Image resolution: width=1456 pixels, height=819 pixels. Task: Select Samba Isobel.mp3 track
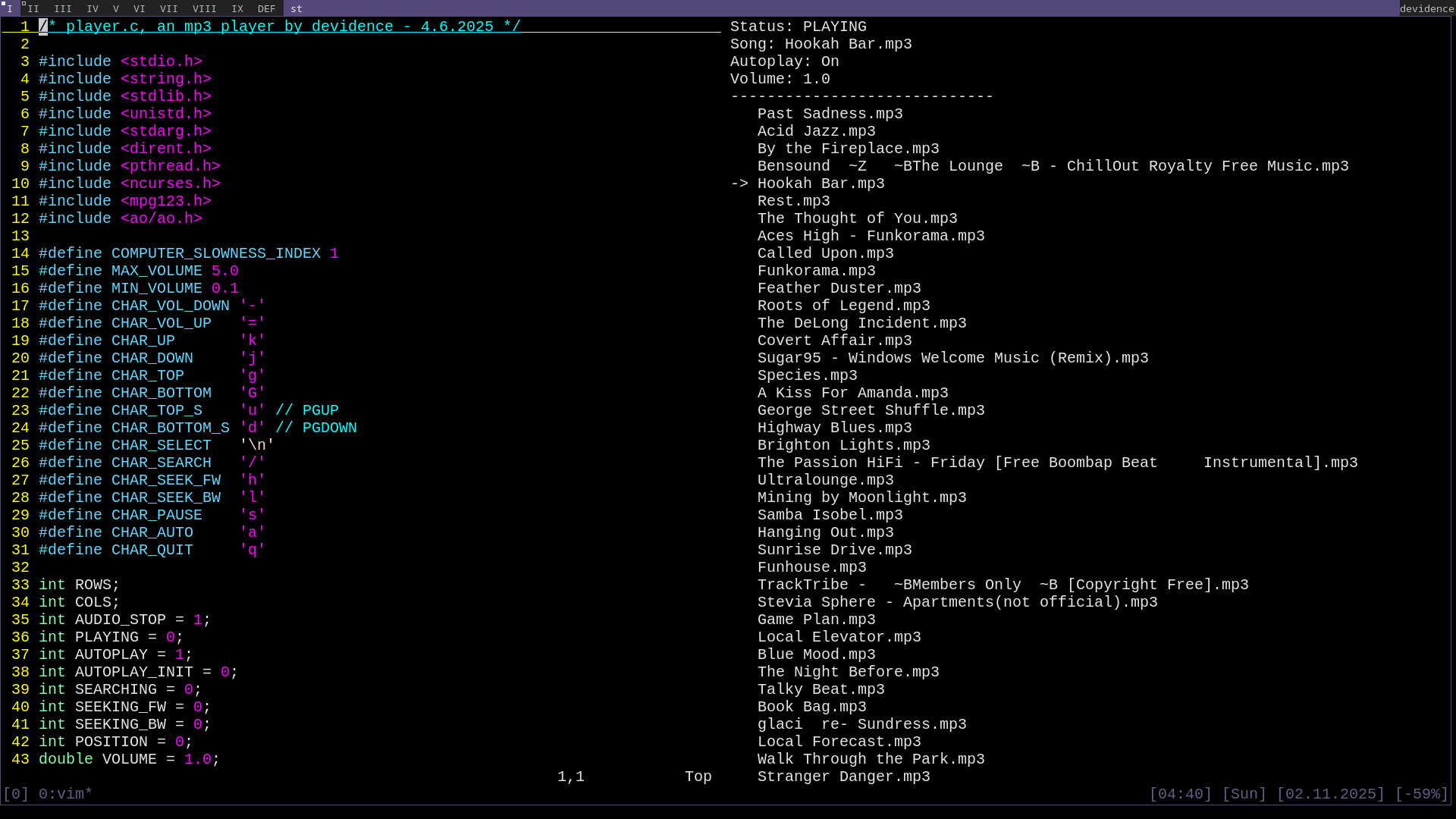click(x=830, y=515)
